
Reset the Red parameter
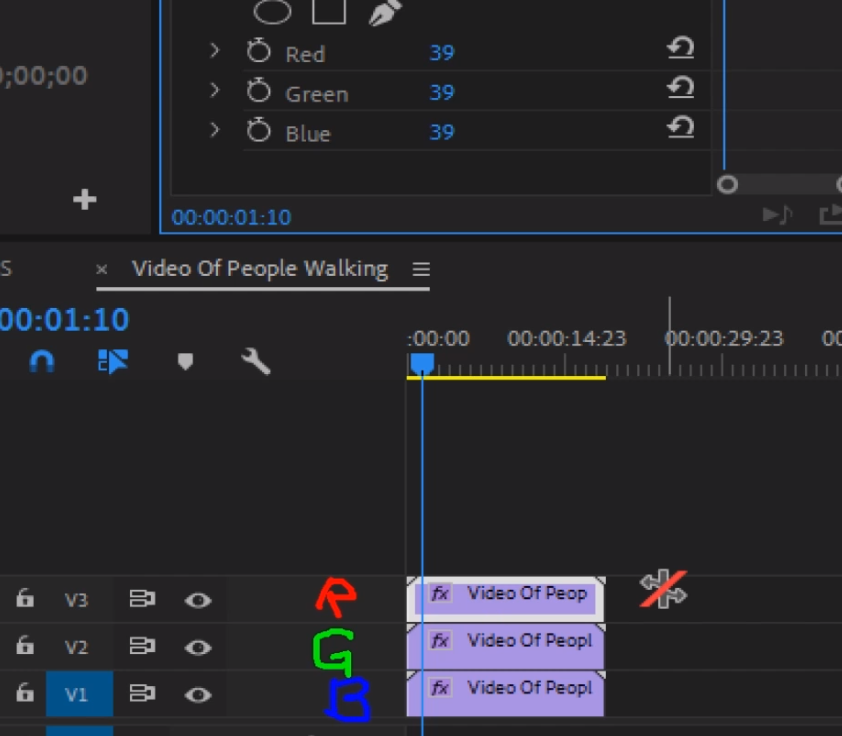pos(680,48)
